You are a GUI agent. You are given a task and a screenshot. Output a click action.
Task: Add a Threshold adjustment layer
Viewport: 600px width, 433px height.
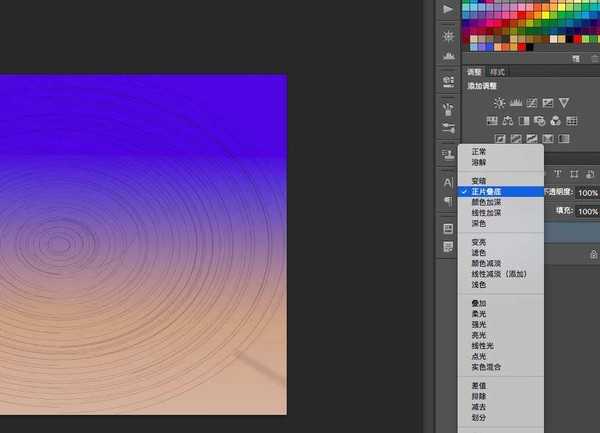(532, 138)
